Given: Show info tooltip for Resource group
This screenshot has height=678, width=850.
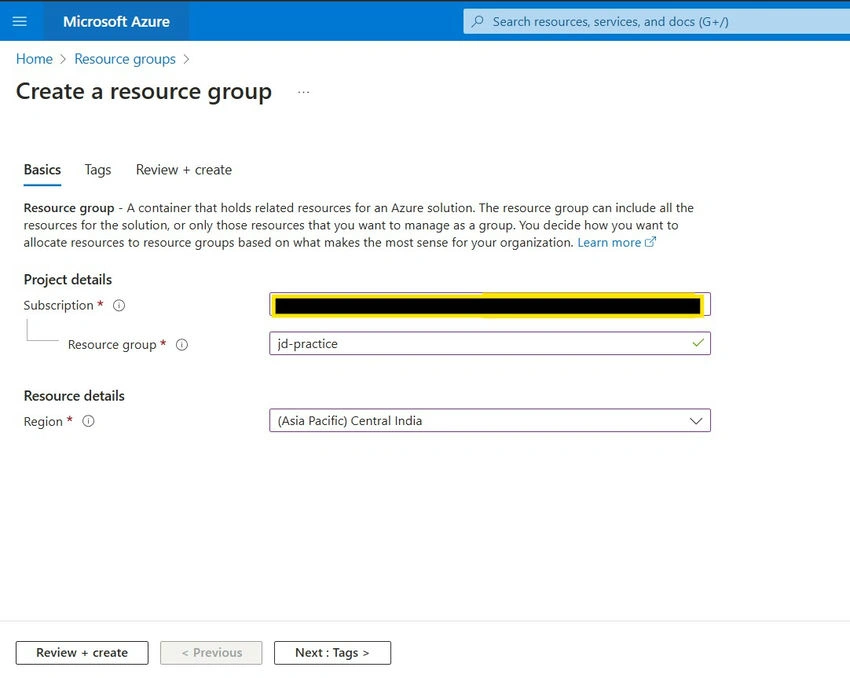Looking at the screenshot, I should click(182, 345).
